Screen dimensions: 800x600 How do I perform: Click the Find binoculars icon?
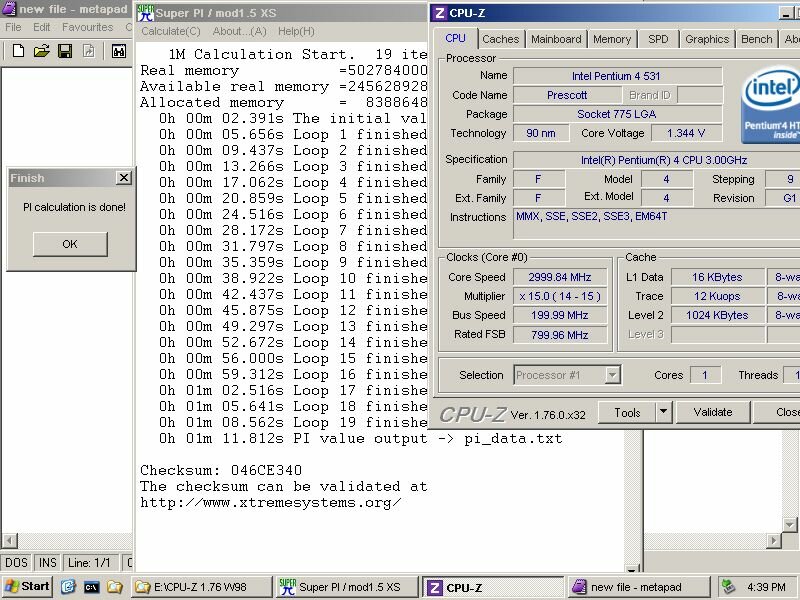point(119,51)
